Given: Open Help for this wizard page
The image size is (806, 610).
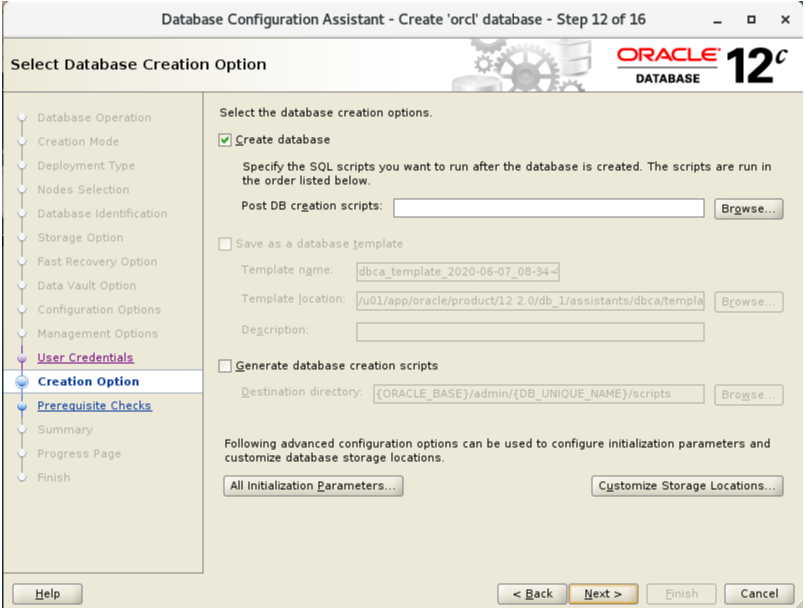Looking at the screenshot, I should pos(47,594).
